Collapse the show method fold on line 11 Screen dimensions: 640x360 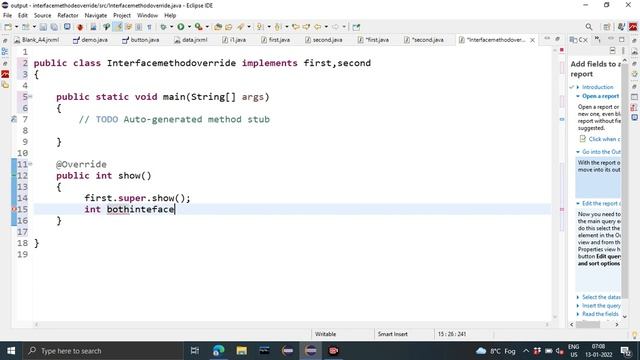click(31, 164)
